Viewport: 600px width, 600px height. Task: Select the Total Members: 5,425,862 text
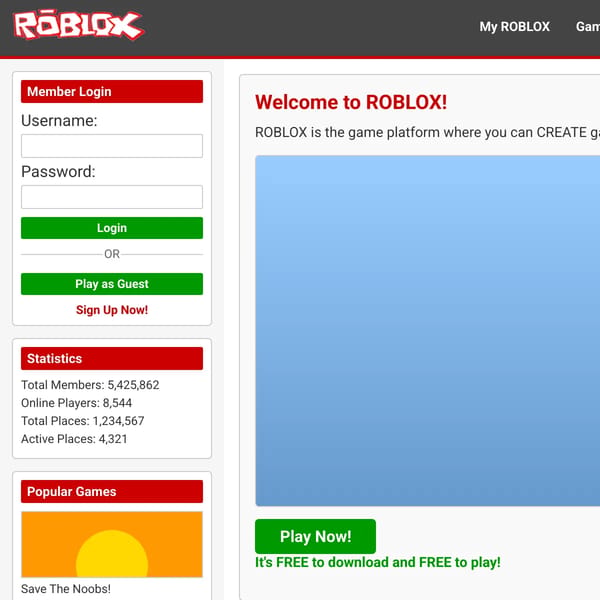[x=90, y=385]
